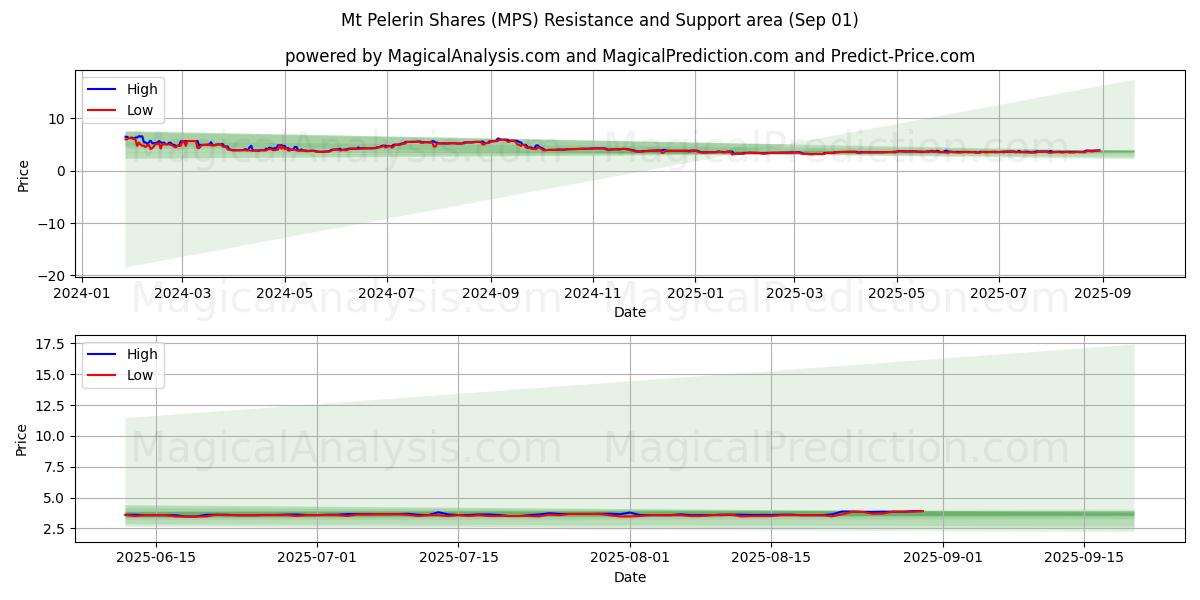1200x600 pixels.
Task: Click the '2024-01' x-axis label on the top chart
Action: [x=81, y=294]
